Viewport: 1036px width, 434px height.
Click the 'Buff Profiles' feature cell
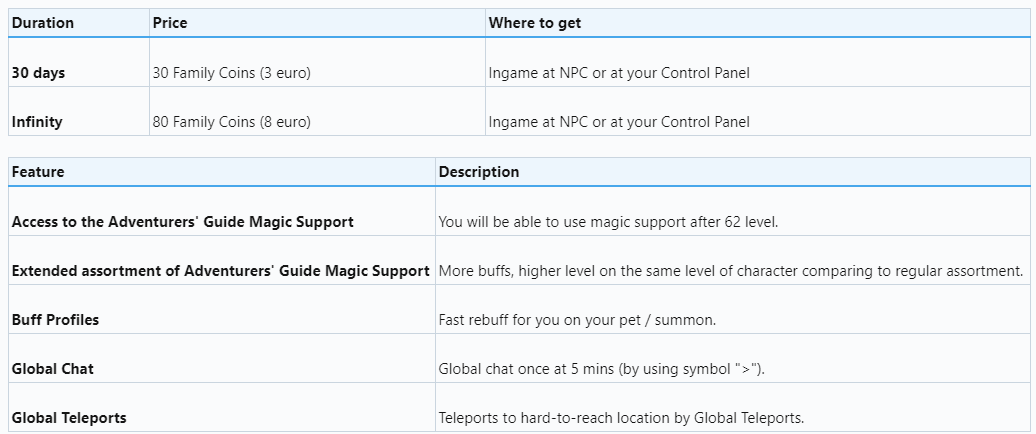55,320
